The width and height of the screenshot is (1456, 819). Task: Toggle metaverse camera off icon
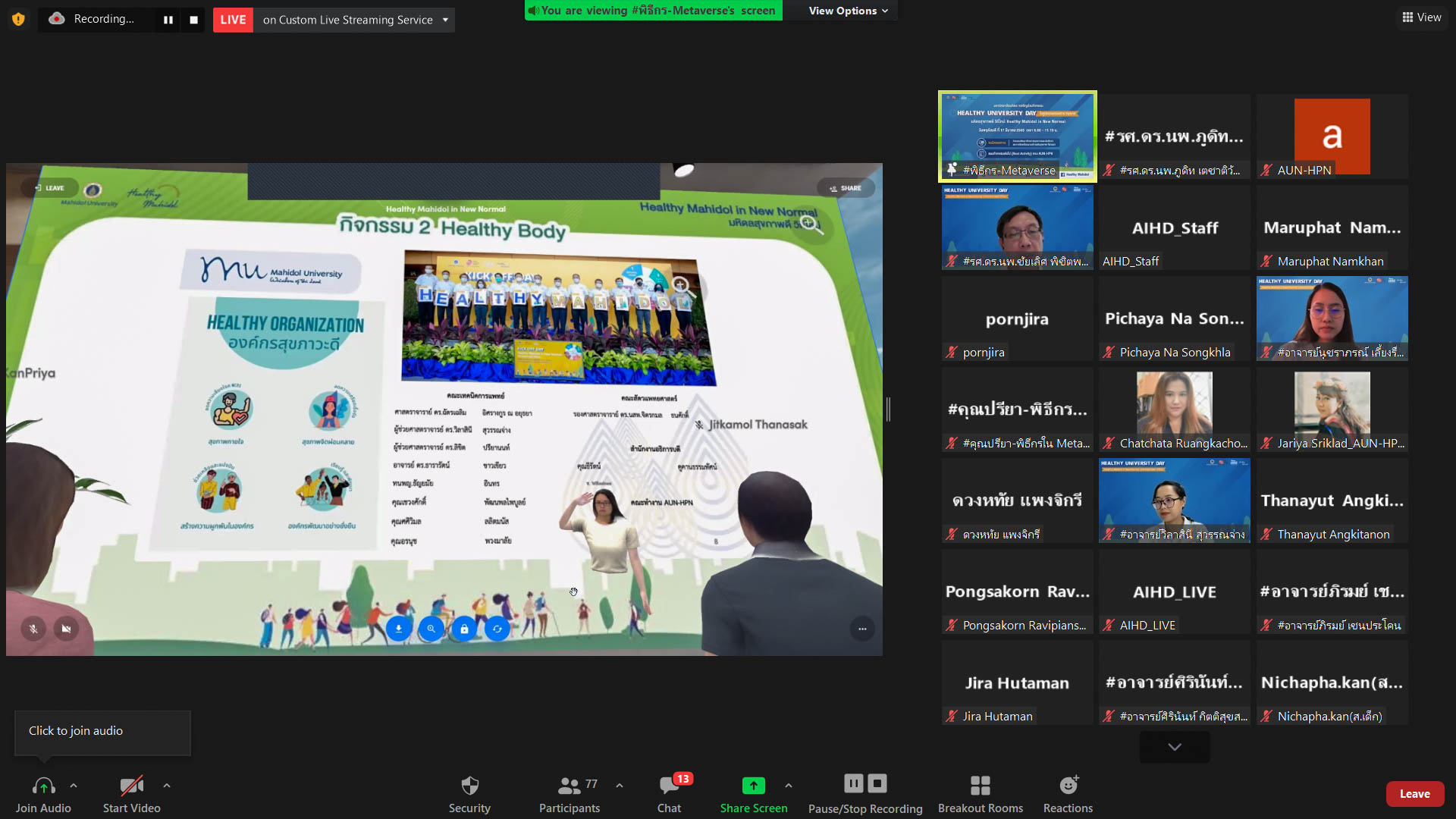[x=67, y=629]
